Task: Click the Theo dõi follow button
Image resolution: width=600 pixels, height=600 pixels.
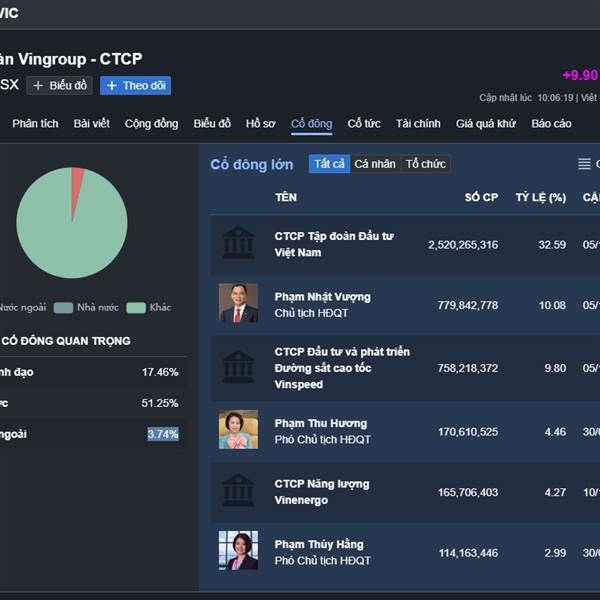Action: (x=135, y=85)
